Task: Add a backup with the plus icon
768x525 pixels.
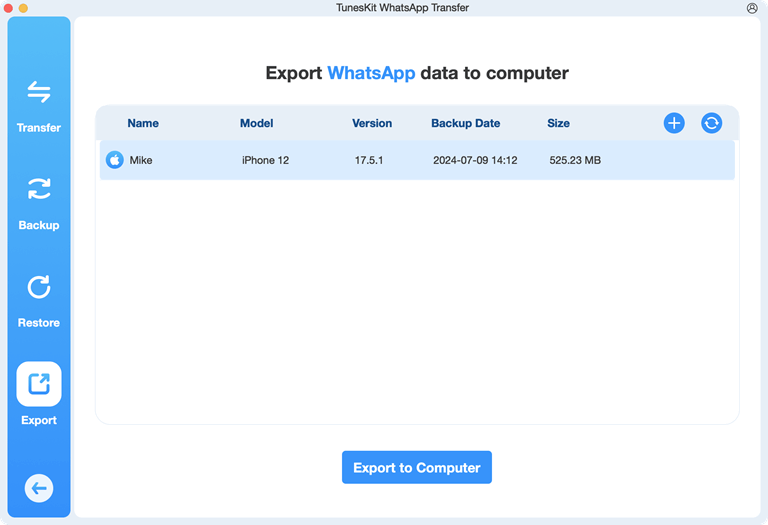Action: (674, 123)
